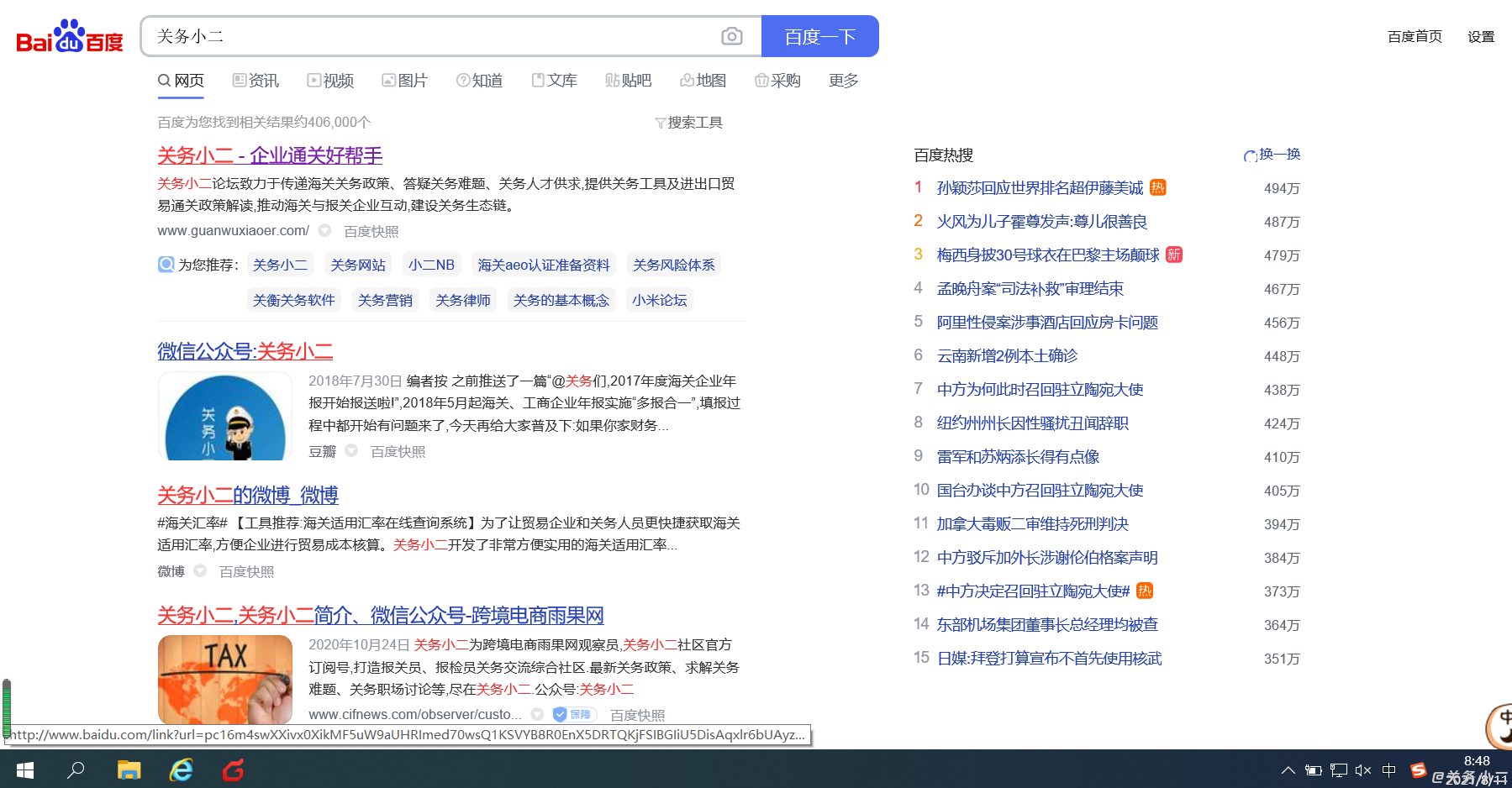
Task: Switch to the 地图 tab
Action: 703,81
